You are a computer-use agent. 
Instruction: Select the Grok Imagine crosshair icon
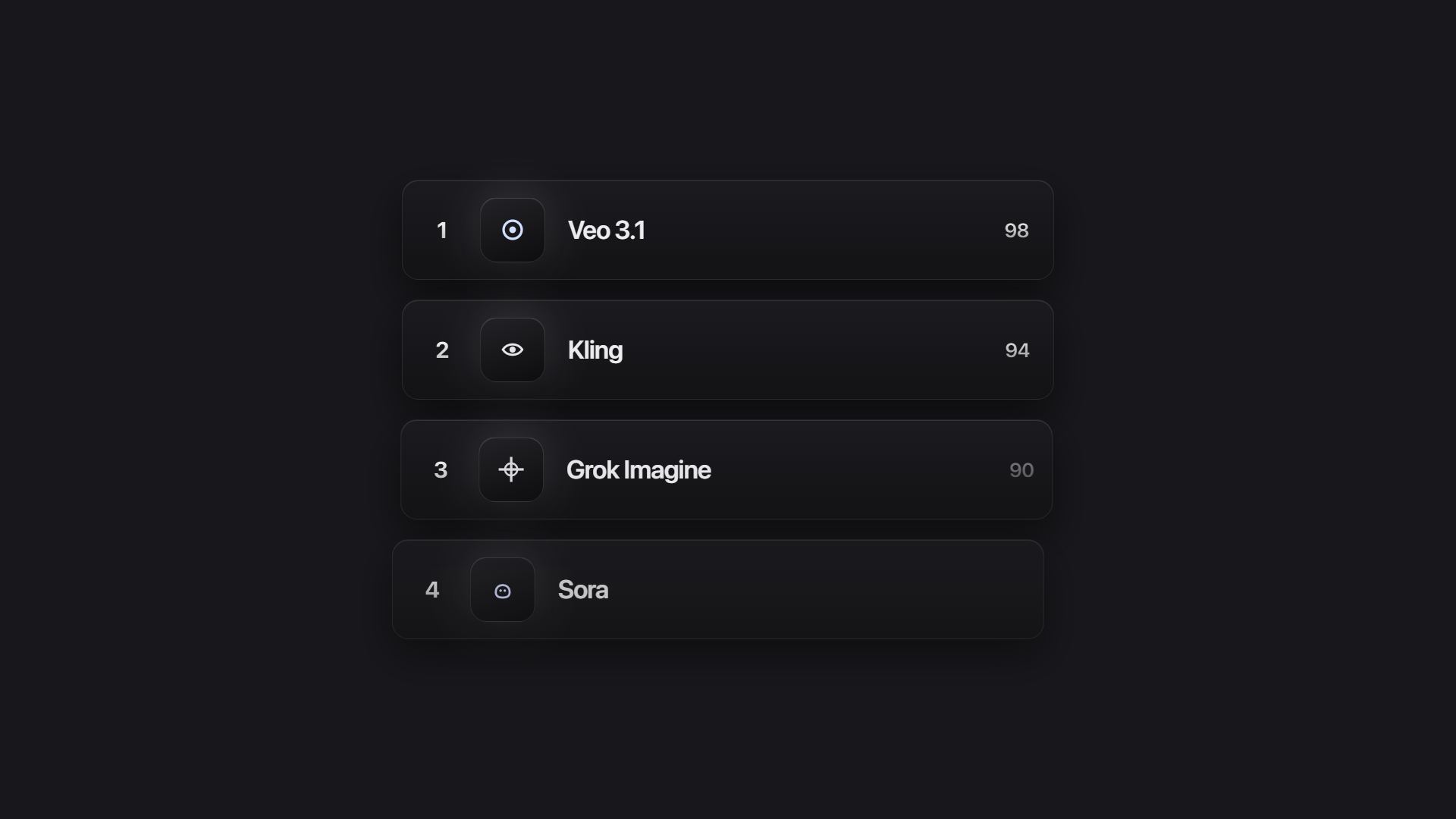511,469
